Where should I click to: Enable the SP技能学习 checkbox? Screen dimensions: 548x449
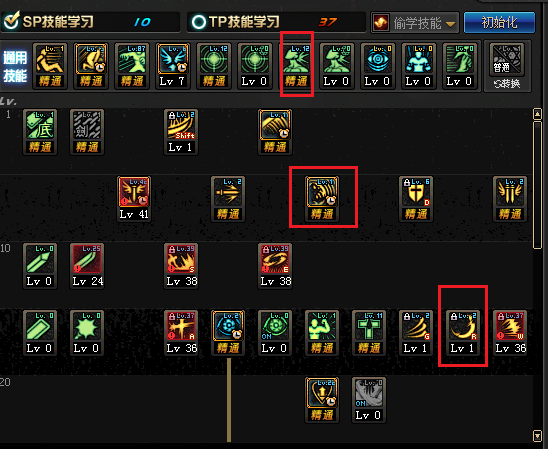point(11,21)
